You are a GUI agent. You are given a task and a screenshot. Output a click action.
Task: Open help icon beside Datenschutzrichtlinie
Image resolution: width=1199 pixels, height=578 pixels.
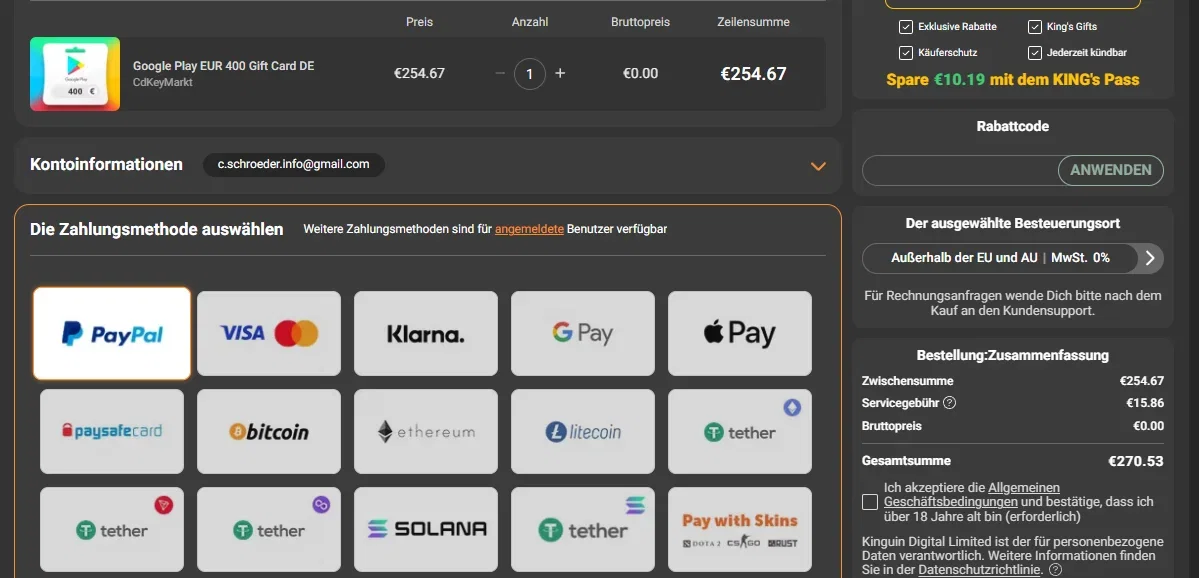pos(1055,570)
